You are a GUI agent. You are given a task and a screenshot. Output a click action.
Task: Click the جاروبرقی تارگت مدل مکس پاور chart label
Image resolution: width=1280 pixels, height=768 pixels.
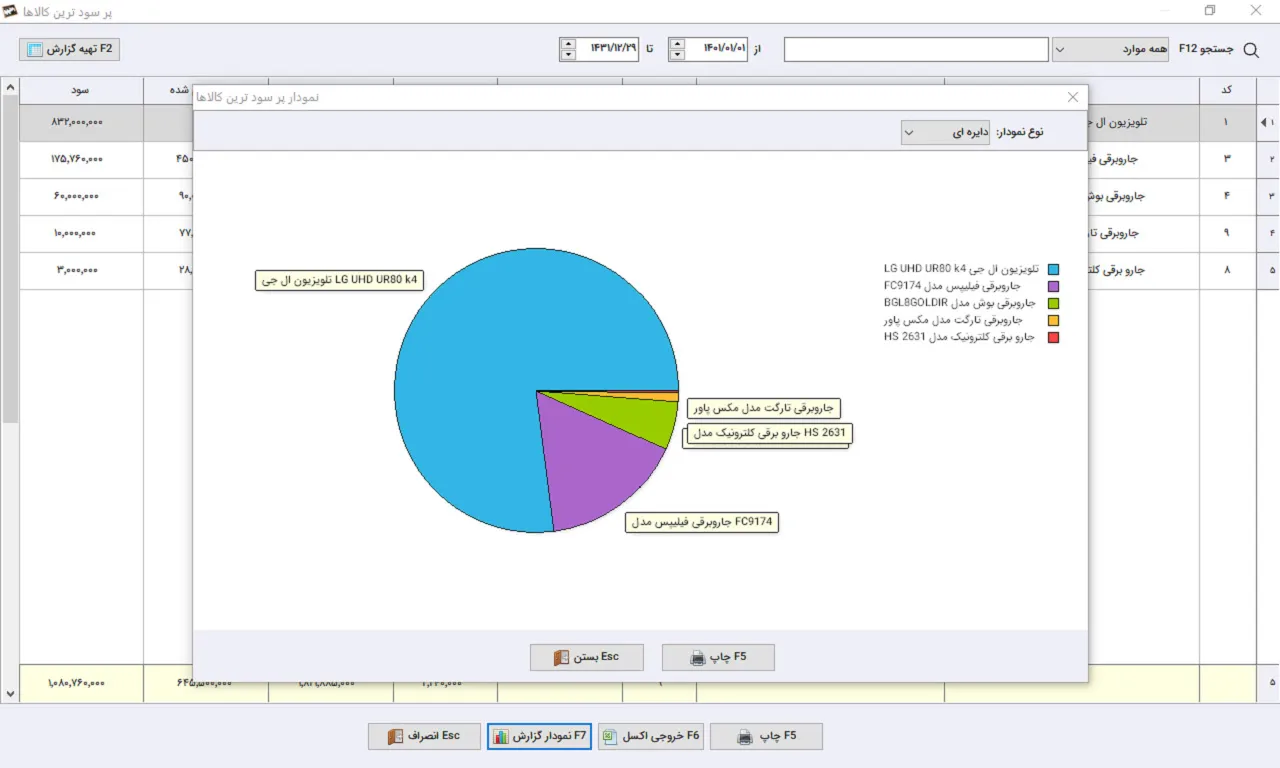point(764,408)
